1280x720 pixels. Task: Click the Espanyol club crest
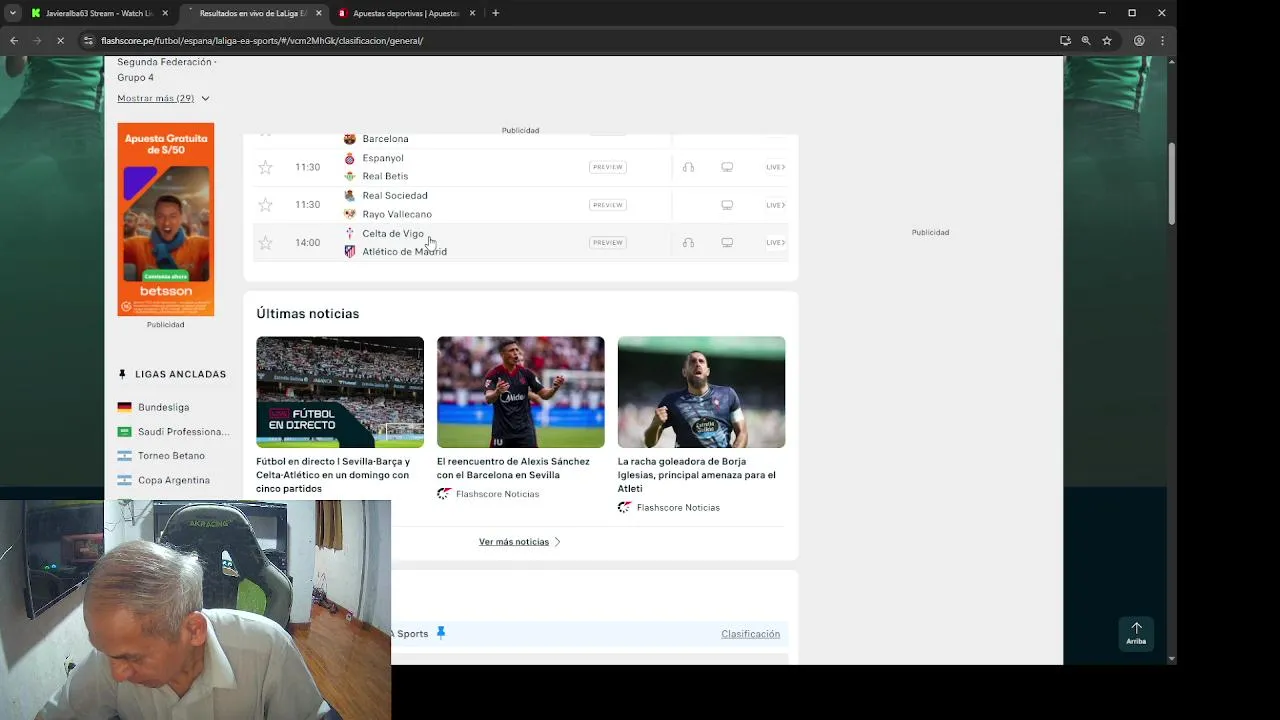pyautogui.click(x=349, y=158)
